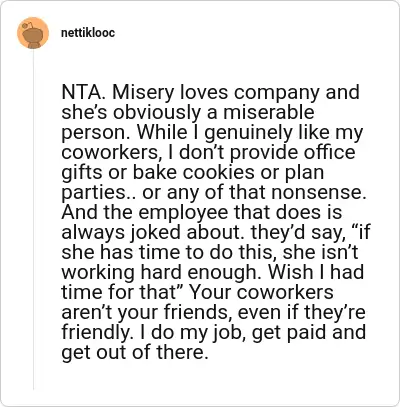Collapse the comment using the vertical thread line
The width and height of the screenshot is (400, 407).
(33, 220)
